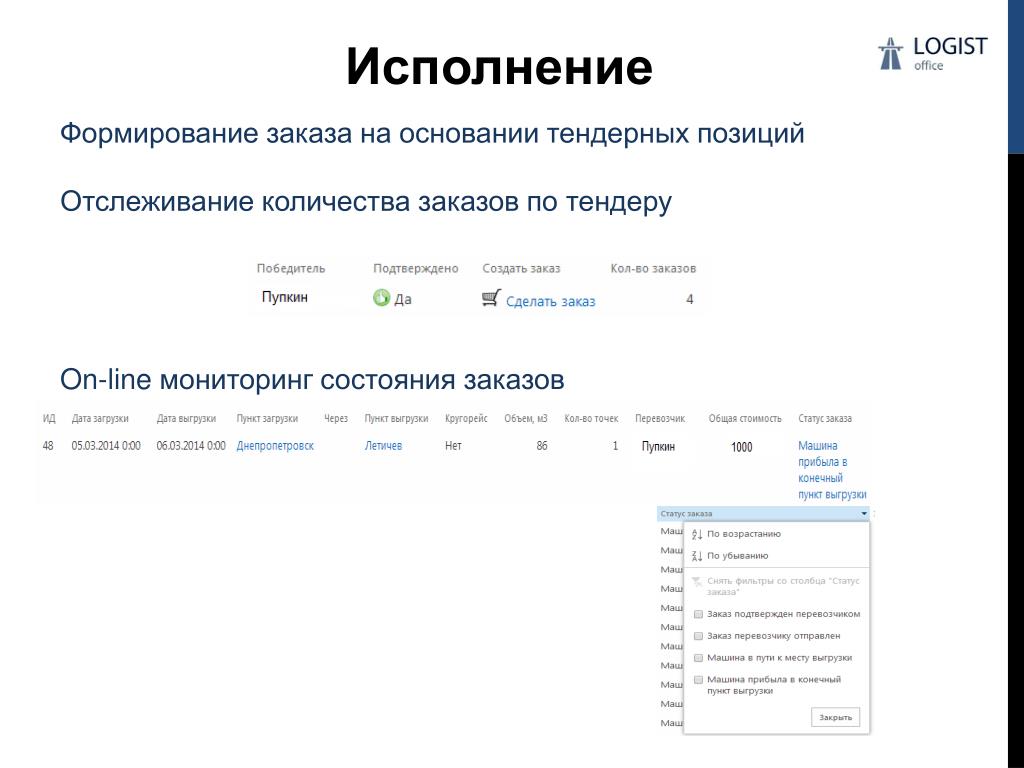Screen dimensions: 1024x768
Task: Click the Logist office logo
Action: tap(933, 54)
